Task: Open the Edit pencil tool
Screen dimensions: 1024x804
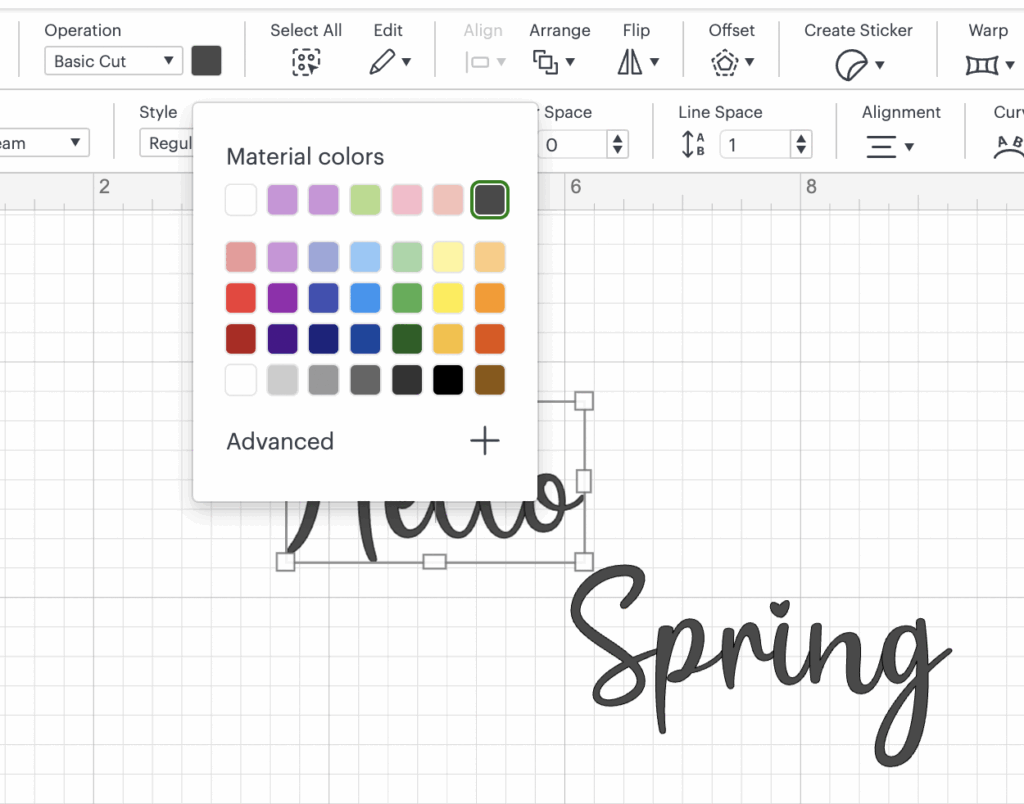Action: click(x=382, y=62)
